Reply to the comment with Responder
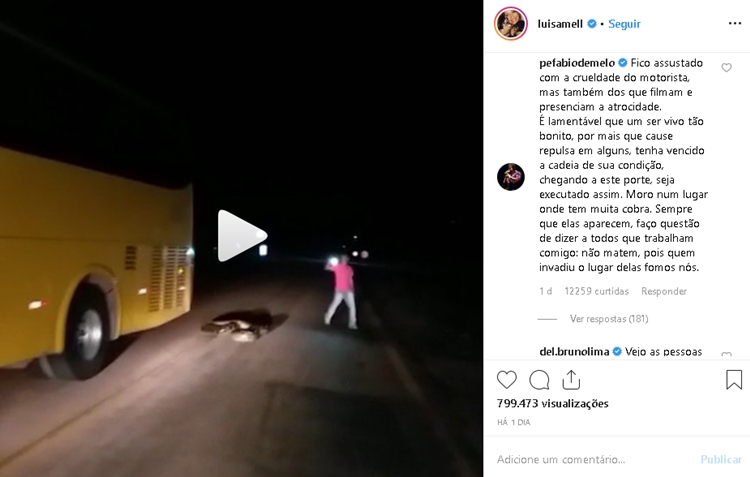Image resolution: width=750 pixels, height=477 pixels. coord(663,291)
